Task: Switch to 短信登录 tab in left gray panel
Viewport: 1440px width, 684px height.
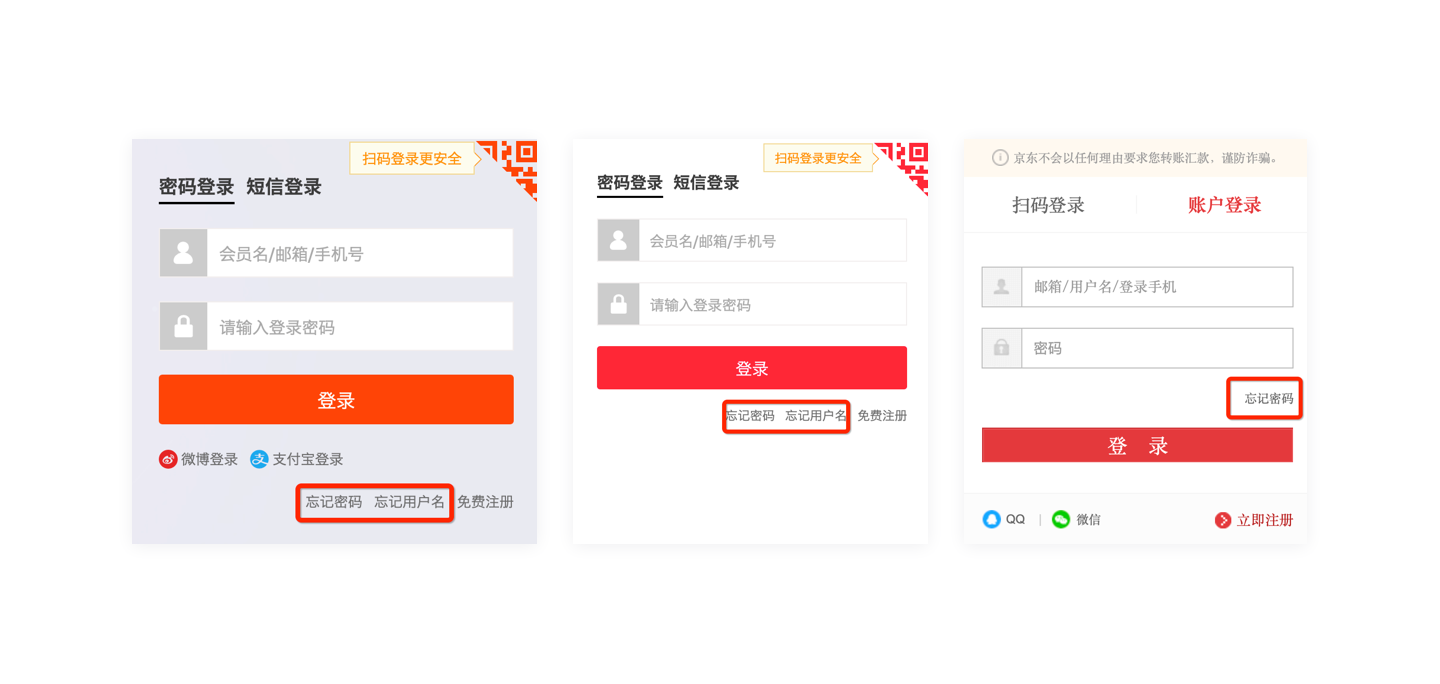Action: 284,187
